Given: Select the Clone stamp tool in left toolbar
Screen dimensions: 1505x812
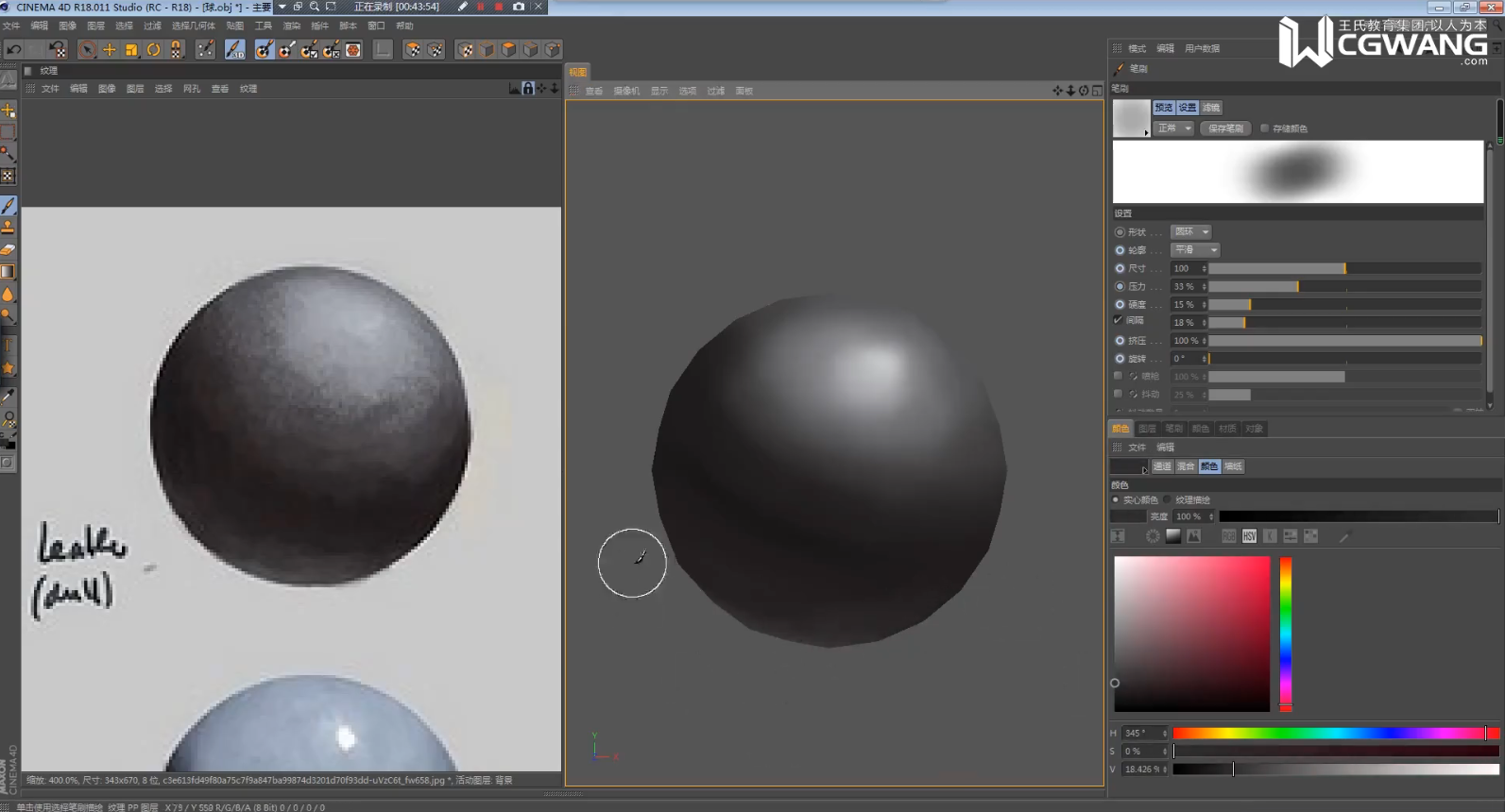Looking at the screenshot, I should click(x=9, y=227).
